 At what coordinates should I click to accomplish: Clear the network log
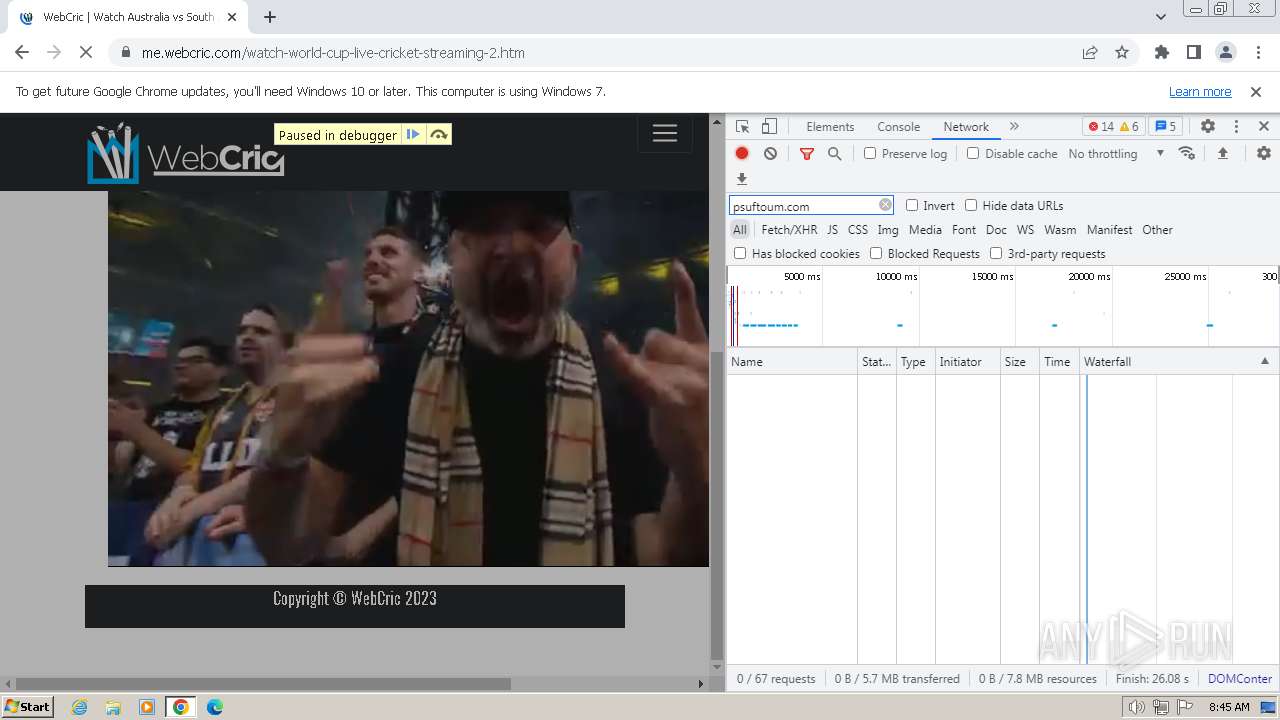click(770, 153)
